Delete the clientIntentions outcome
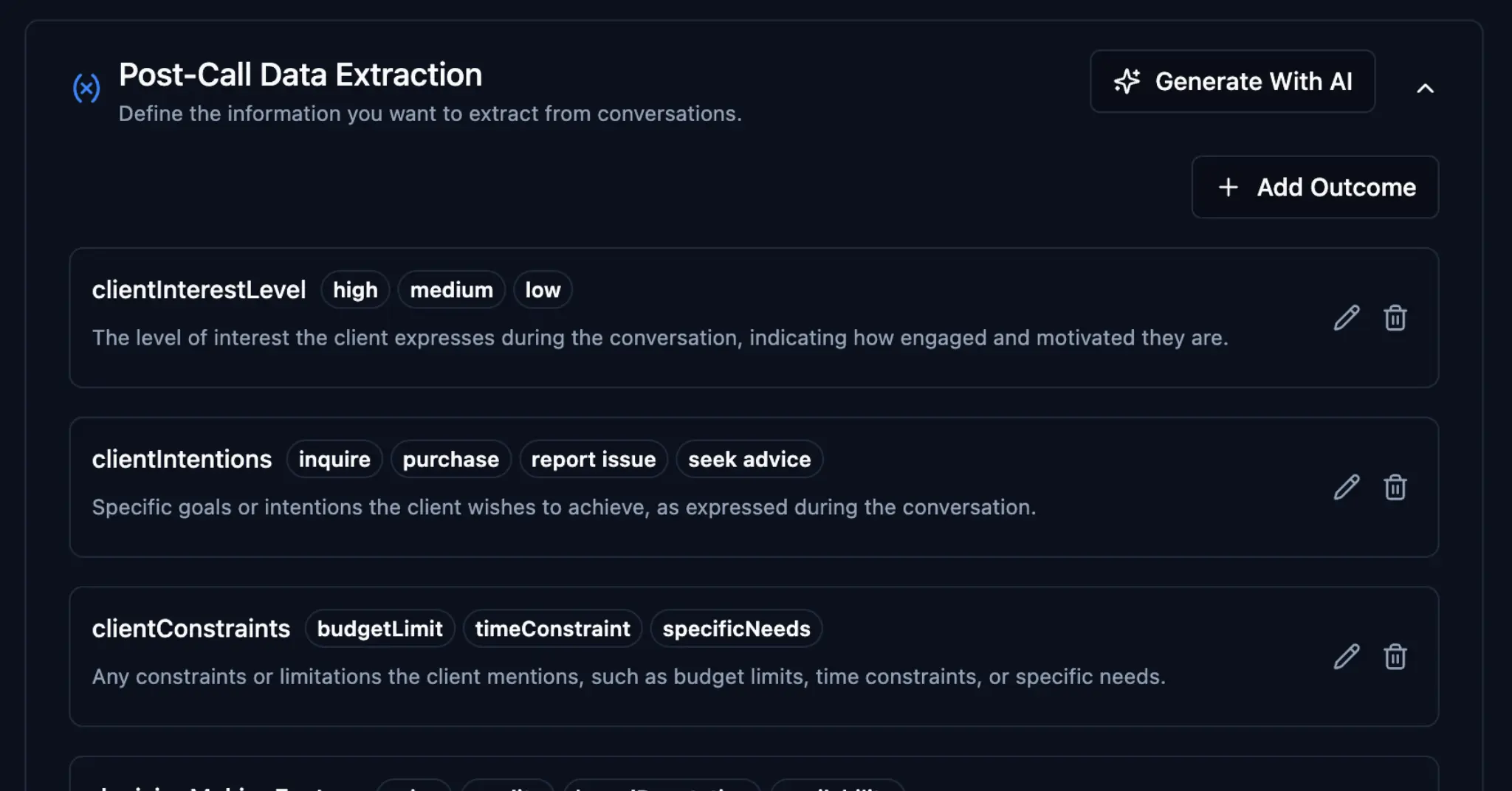The image size is (1512, 791). point(1395,487)
